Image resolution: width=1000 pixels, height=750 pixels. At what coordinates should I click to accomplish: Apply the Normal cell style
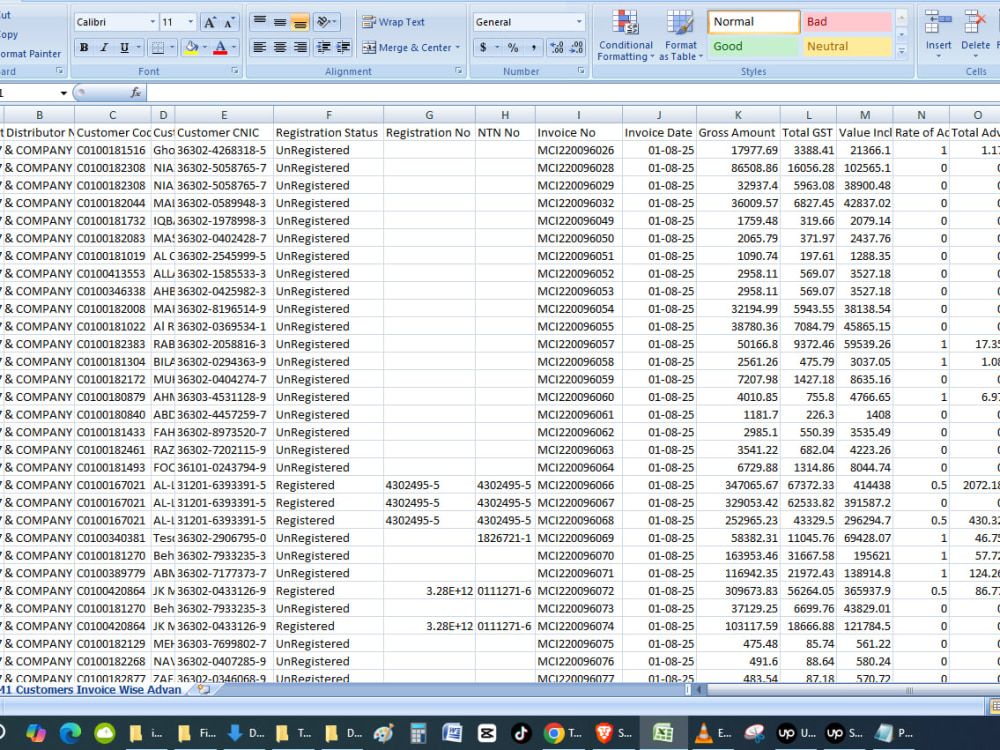tap(753, 22)
